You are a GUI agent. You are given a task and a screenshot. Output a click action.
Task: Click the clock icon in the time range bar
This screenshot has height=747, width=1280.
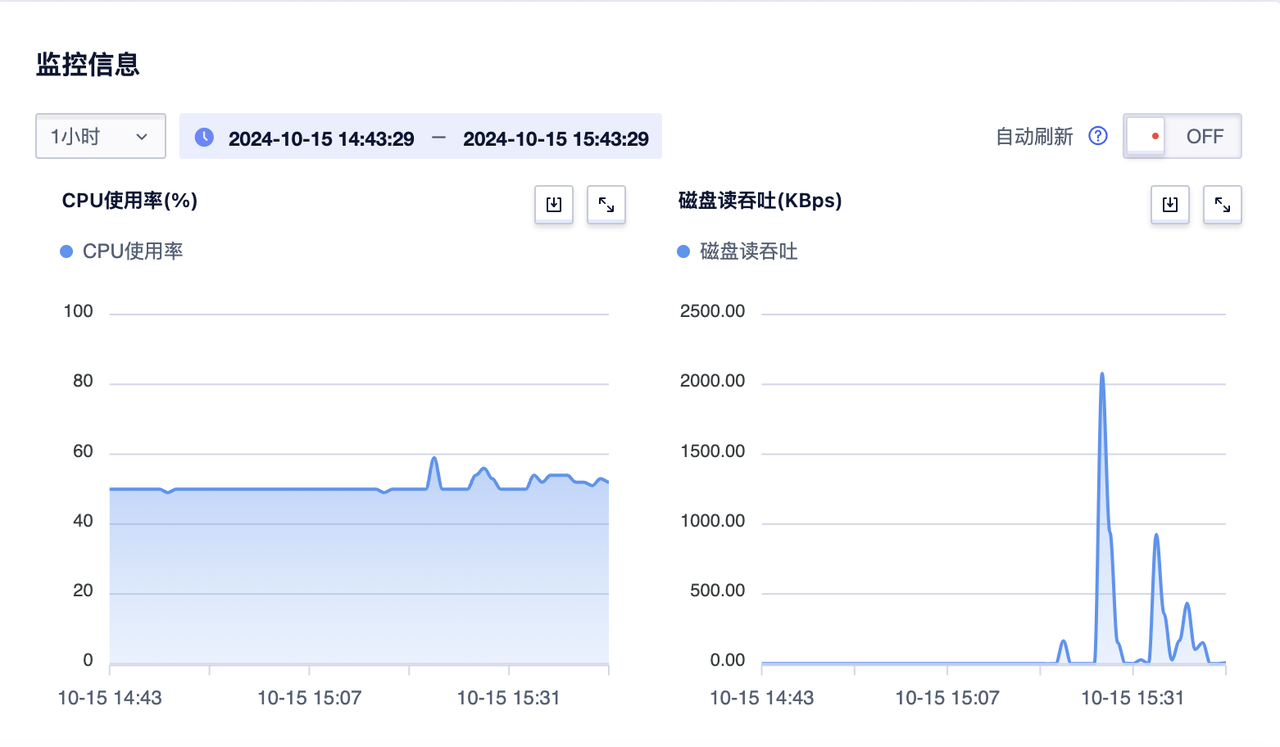(x=203, y=137)
